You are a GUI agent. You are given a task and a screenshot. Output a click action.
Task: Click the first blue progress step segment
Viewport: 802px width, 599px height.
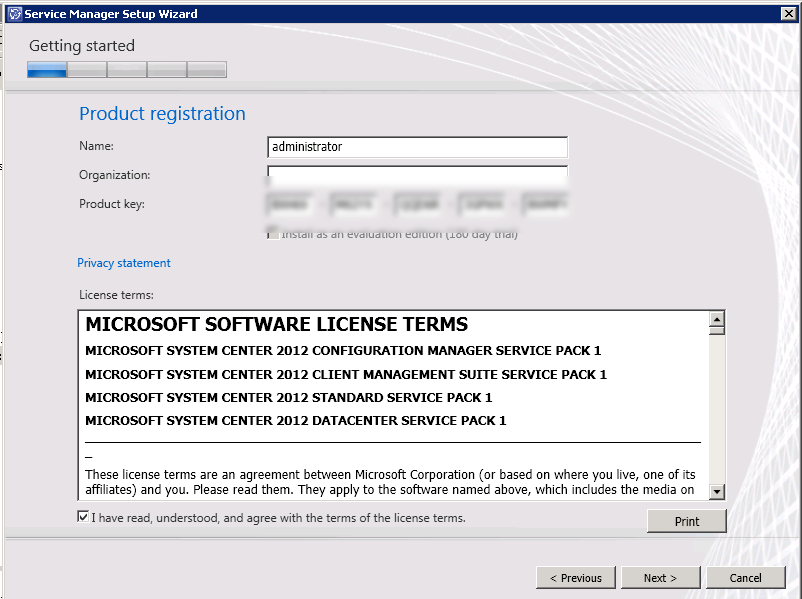tap(47, 70)
